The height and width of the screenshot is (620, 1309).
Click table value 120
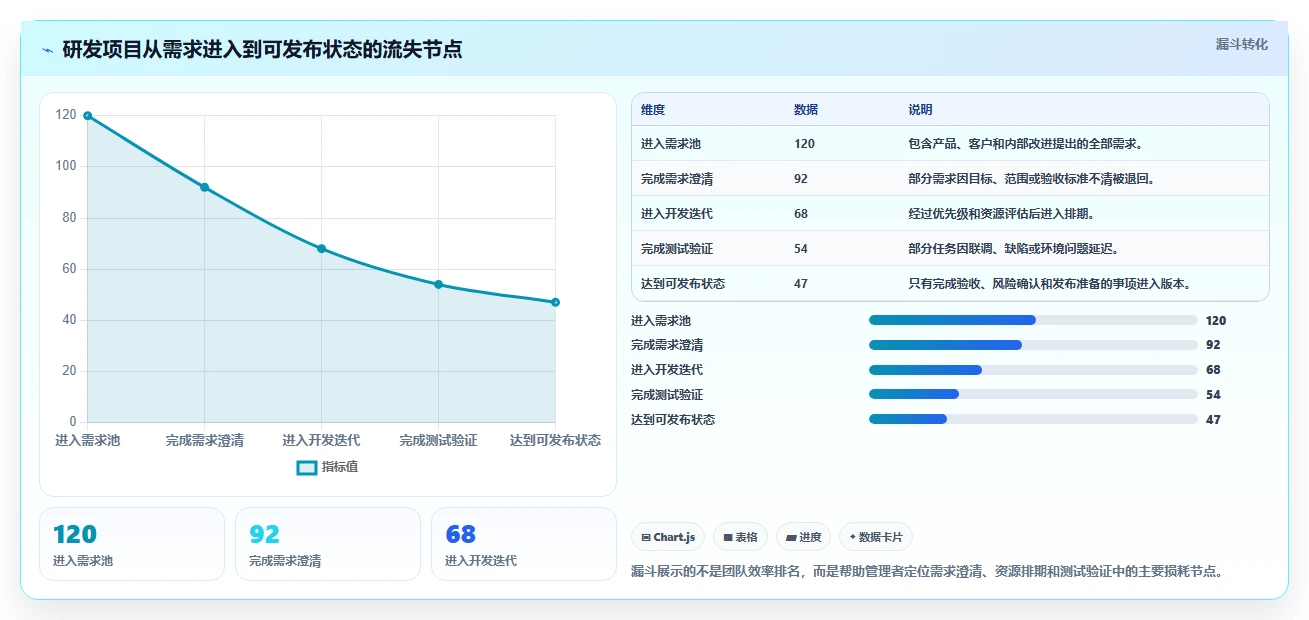point(804,144)
